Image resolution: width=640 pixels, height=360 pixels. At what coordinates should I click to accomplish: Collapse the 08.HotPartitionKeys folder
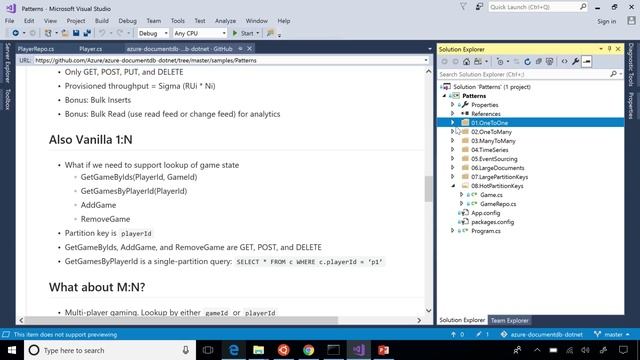coord(453,186)
